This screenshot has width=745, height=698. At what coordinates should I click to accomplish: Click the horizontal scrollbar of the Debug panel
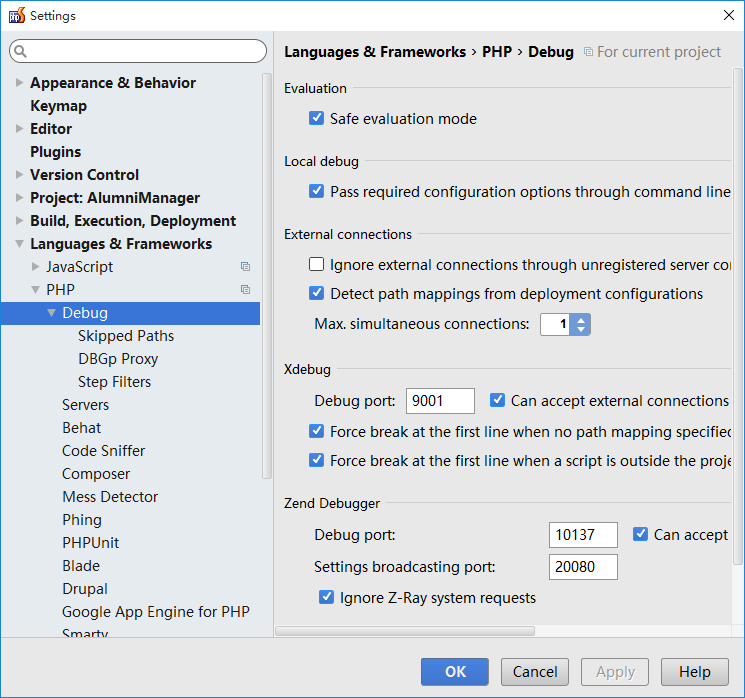[x=405, y=631]
